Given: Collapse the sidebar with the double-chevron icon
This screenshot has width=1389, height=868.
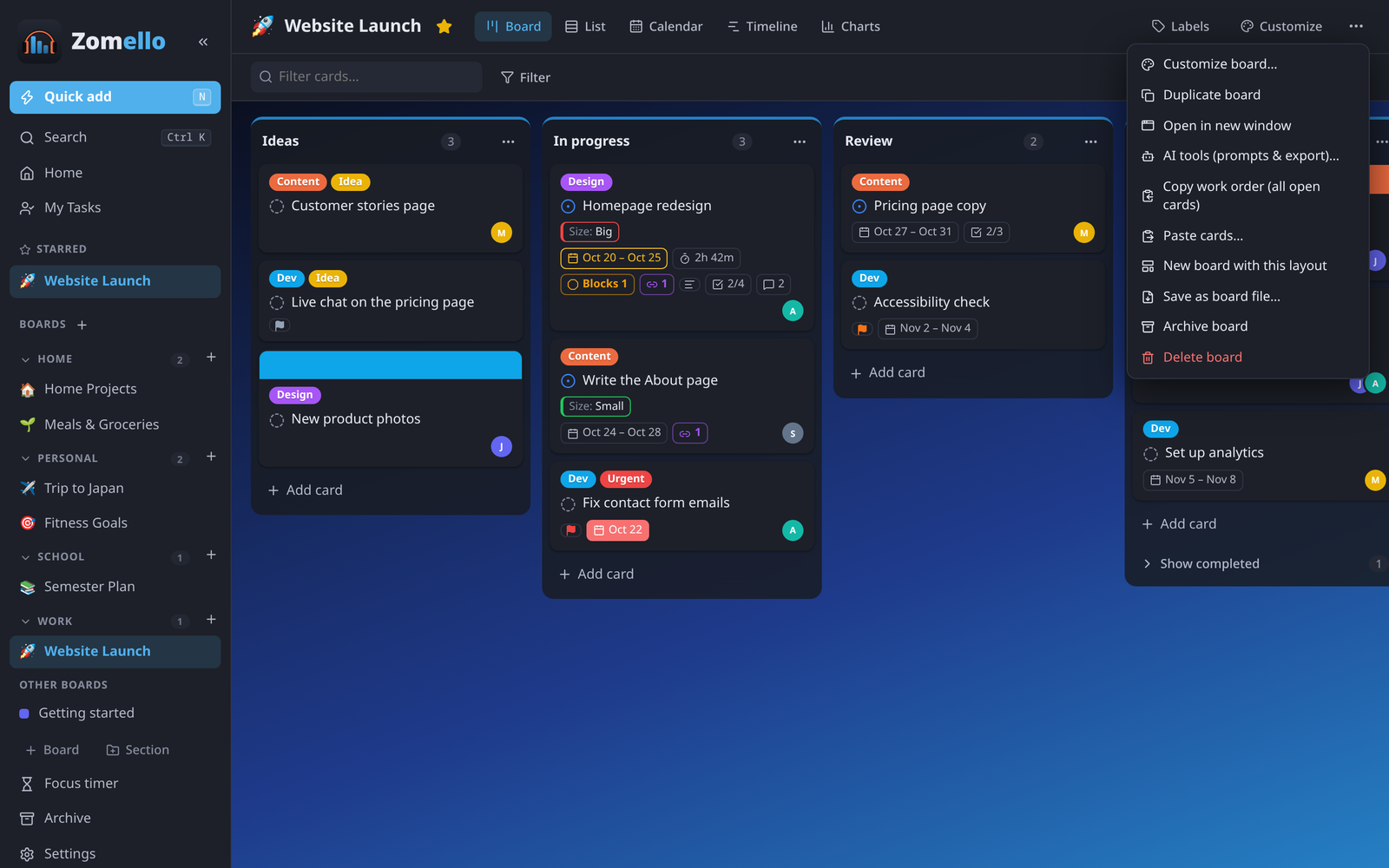Looking at the screenshot, I should [x=203, y=42].
